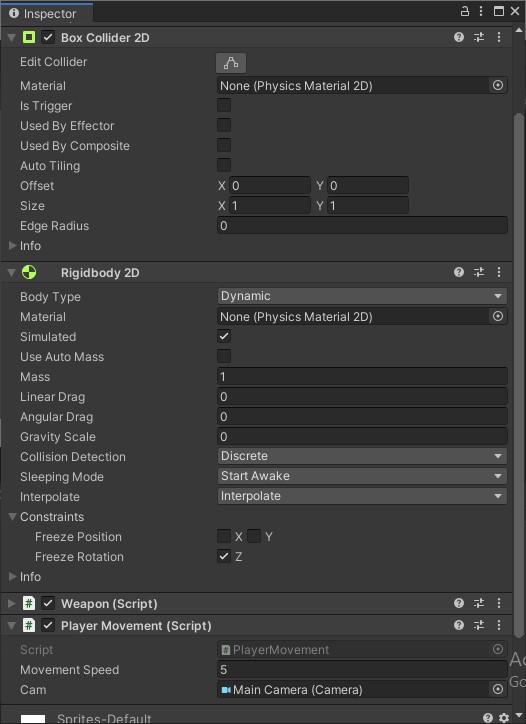Select the Inspector tab
This screenshot has width=526, height=724.
pos(46,13)
